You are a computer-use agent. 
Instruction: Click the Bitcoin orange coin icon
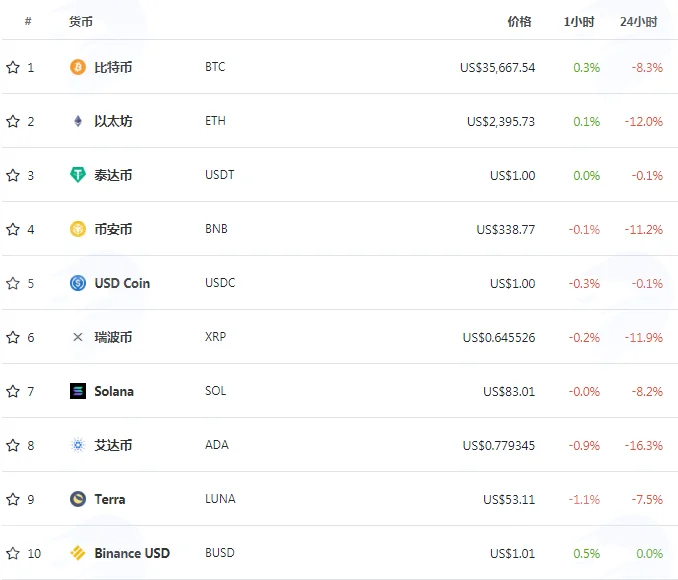click(x=78, y=67)
